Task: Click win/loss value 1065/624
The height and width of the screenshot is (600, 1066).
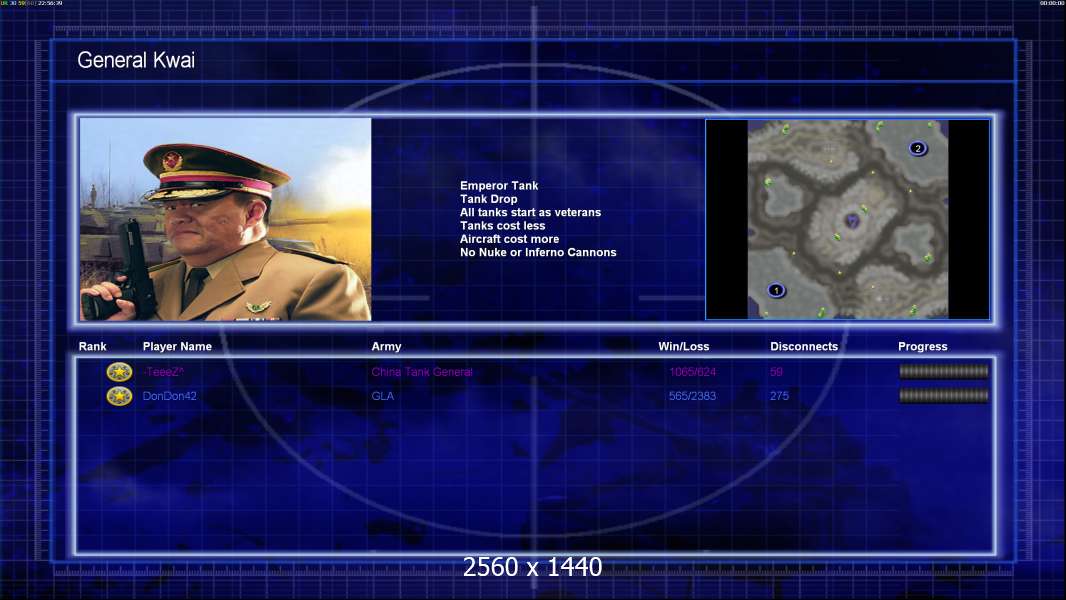Action: coord(692,372)
